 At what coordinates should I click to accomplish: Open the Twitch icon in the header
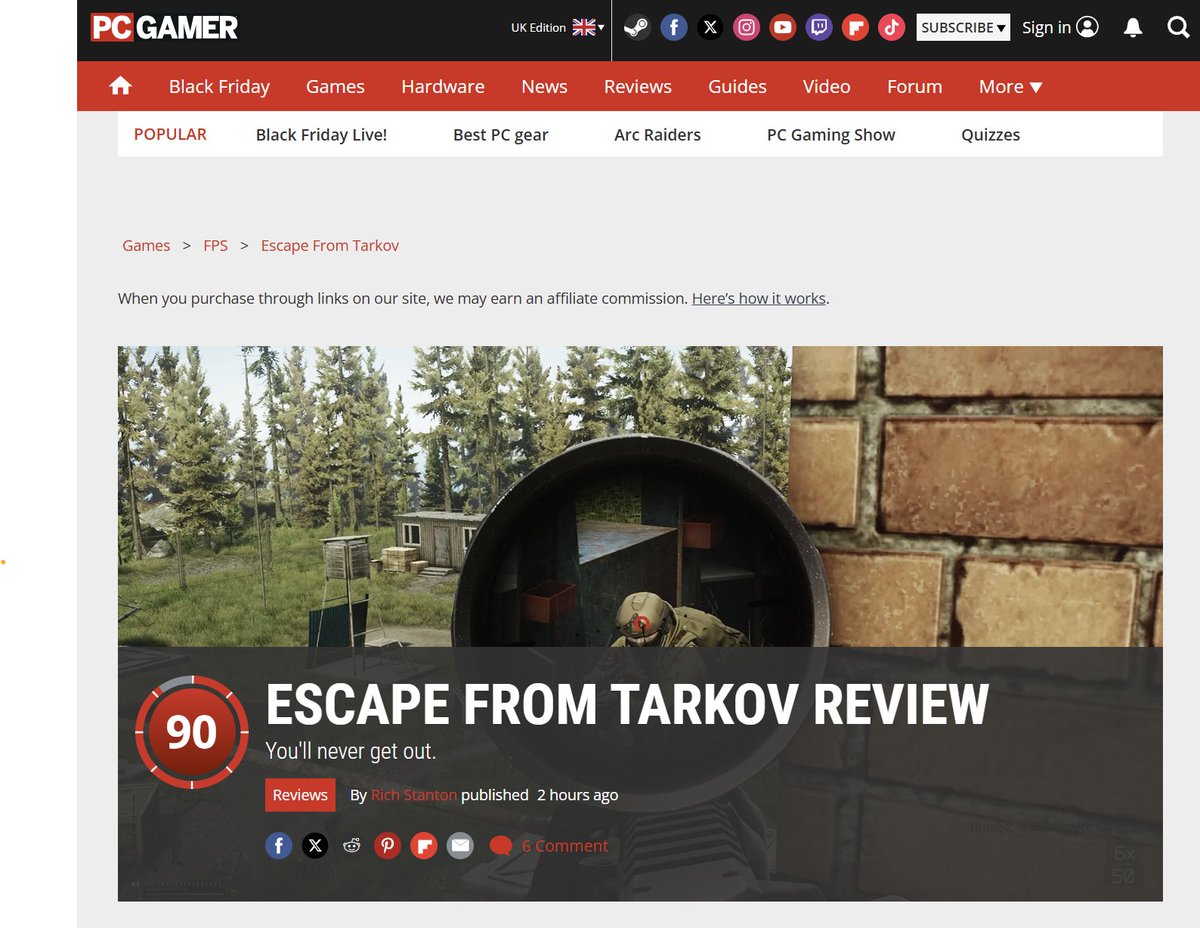(819, 28)
